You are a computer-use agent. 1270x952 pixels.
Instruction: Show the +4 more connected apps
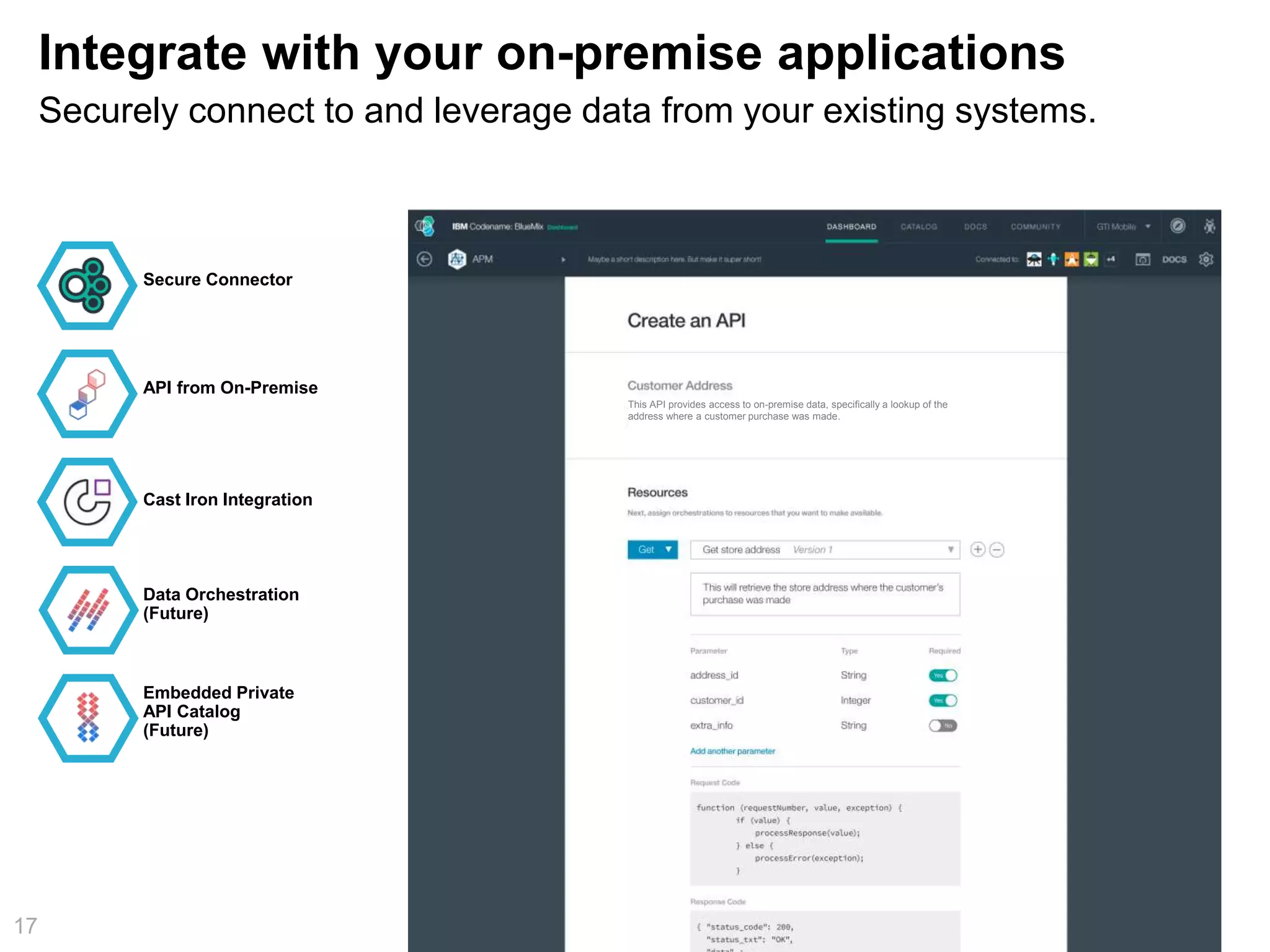click(x=1111, y=259)
